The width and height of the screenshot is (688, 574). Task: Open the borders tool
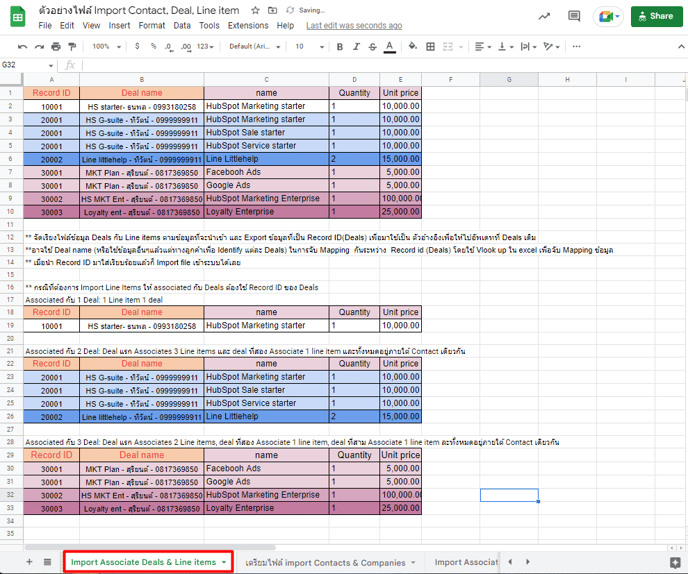click(430, 47)
